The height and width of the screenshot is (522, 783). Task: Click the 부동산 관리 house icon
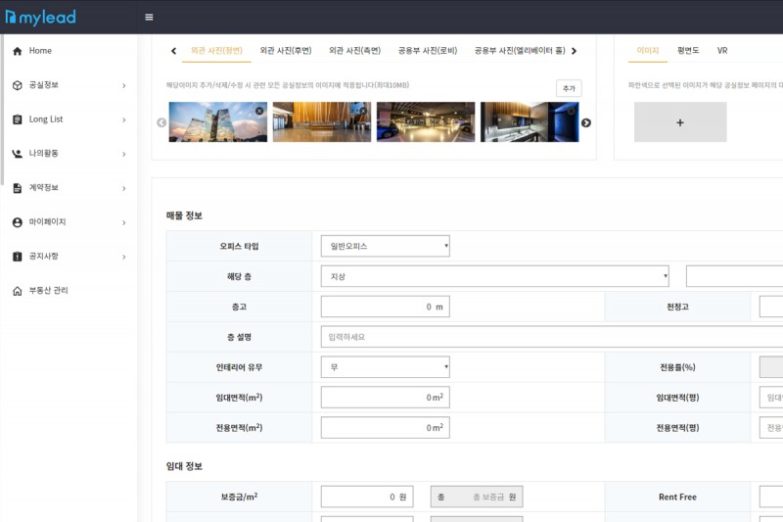coord(17,291)
